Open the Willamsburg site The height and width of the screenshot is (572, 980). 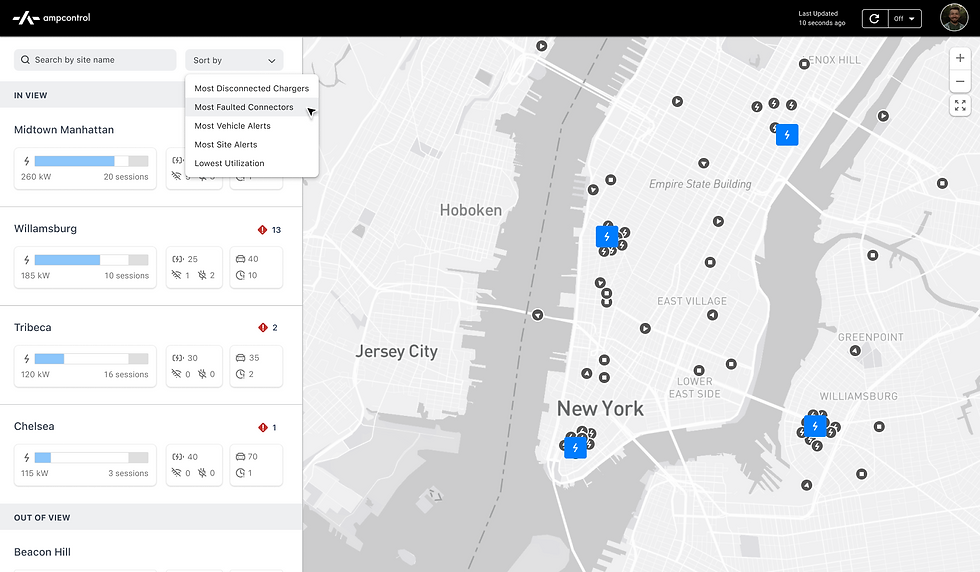click(x=45, y=228)
